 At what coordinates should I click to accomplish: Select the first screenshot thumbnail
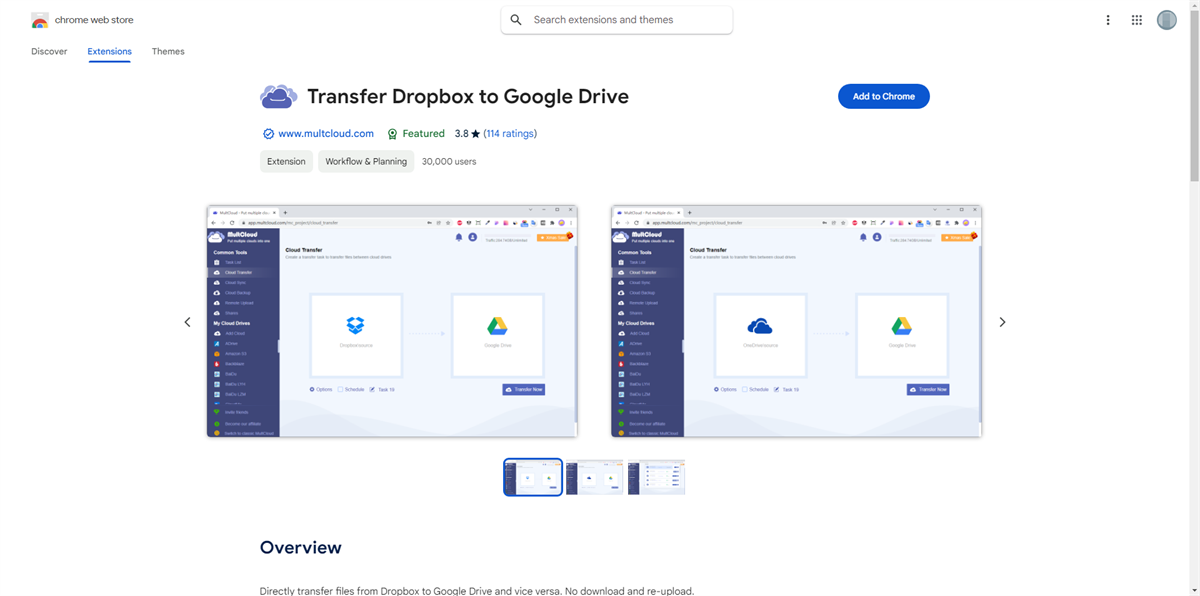point(533,477)
